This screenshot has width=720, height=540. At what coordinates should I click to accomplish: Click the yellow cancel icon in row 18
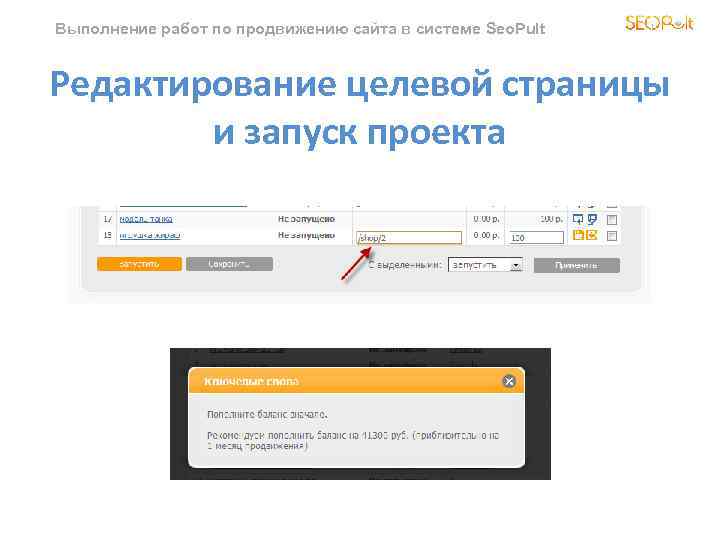click(592, 235)
